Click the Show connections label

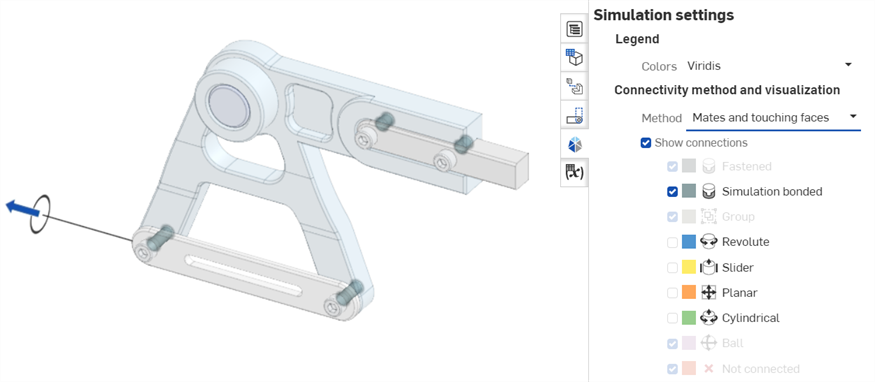(701, 143)
